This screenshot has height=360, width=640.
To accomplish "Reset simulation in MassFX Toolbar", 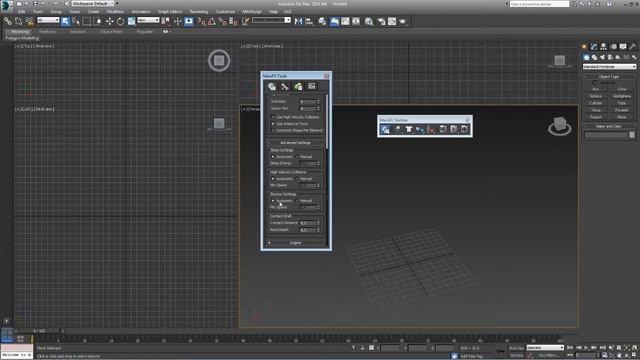I will tap(443, 129).
